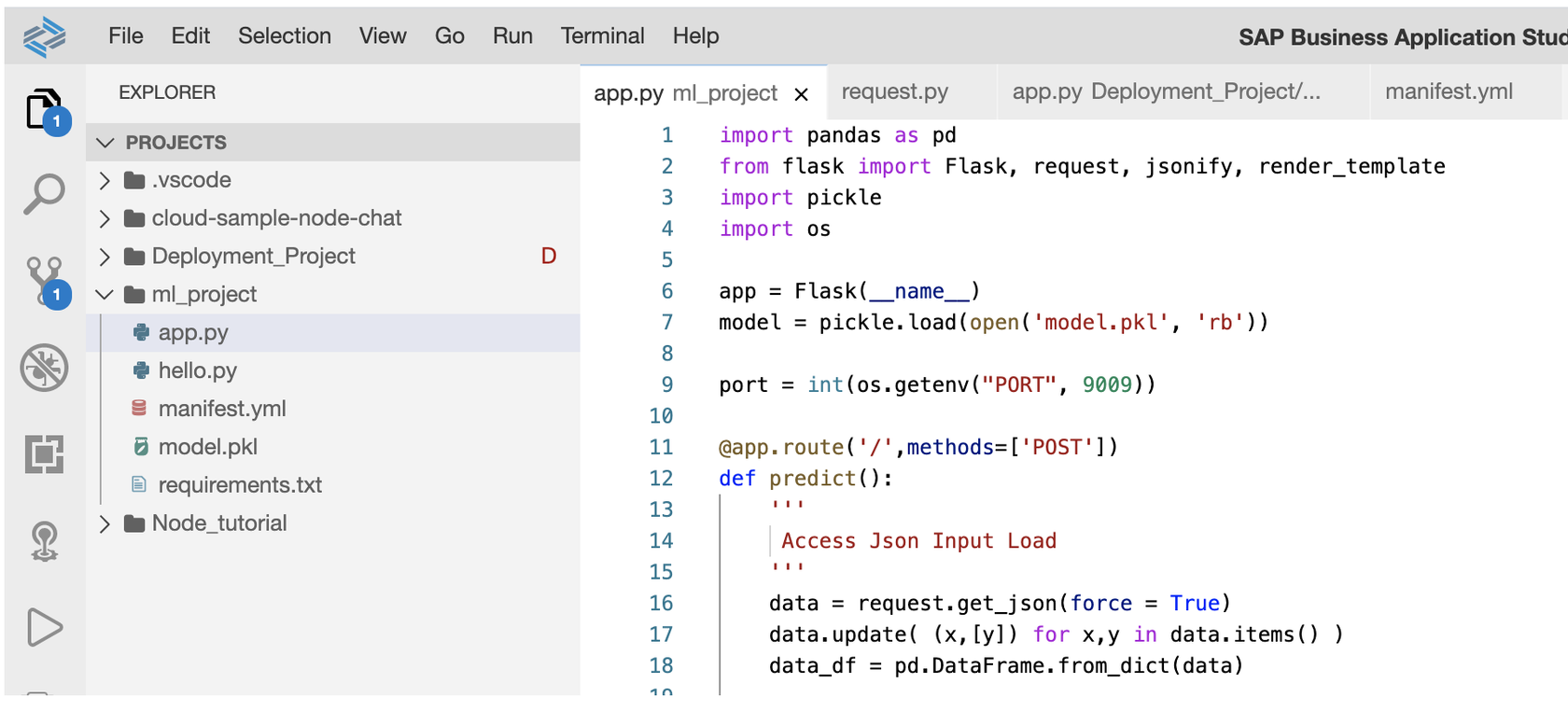The image size is (1568, 711).
Task: Click the predict function name on line 12
Action: pyautogui.click(x=812, y=479)
